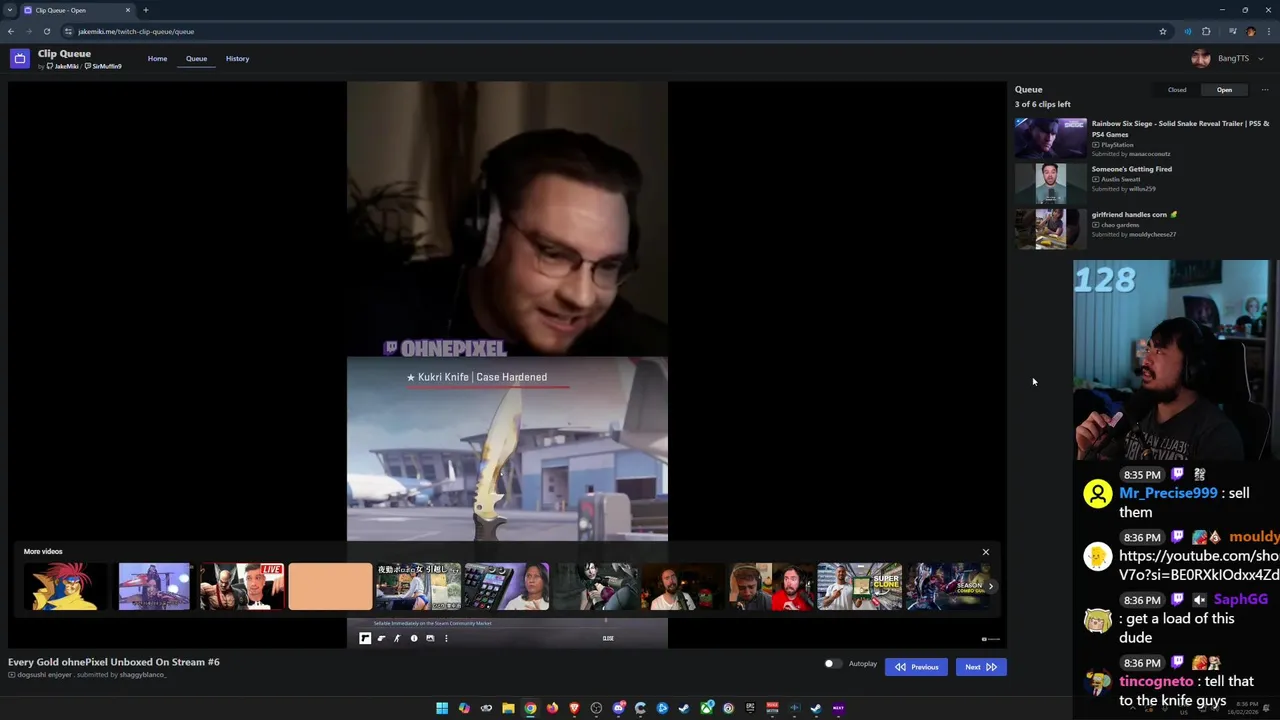Click Mr_Precise999 username in chat
The image size is (1280, 720).
(1168, 493)
